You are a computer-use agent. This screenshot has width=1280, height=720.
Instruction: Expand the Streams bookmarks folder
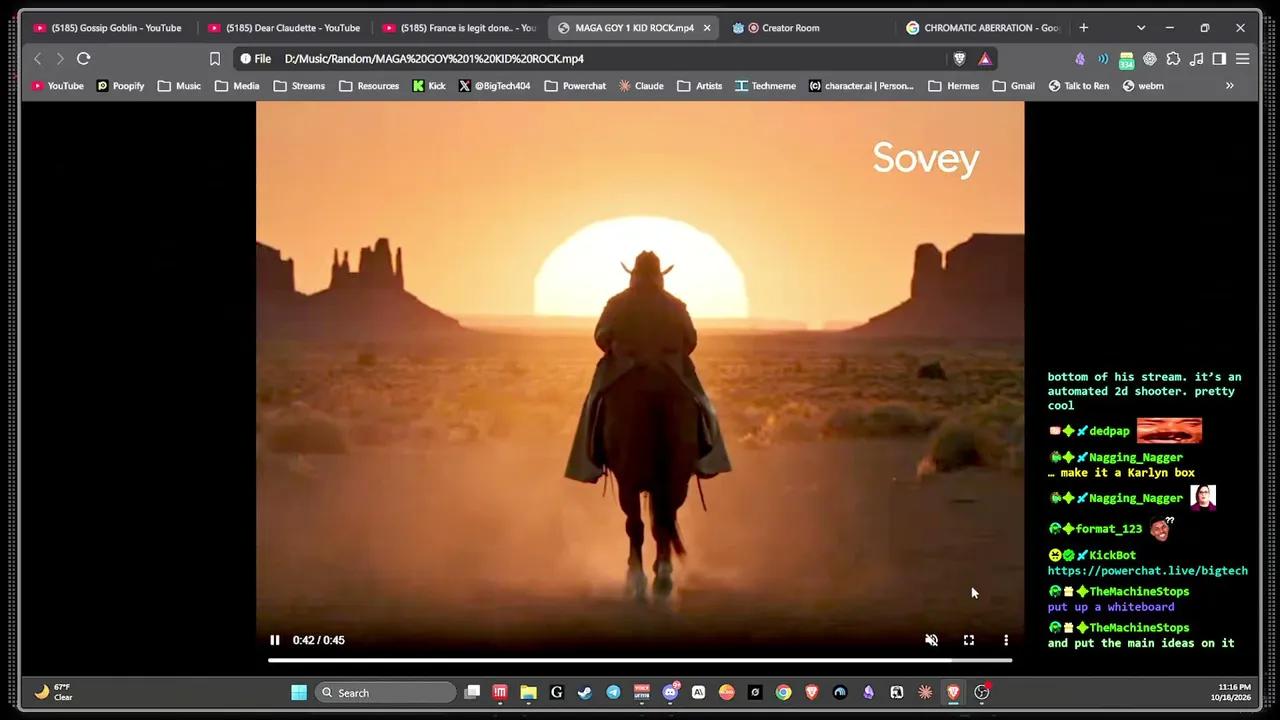pyautogui.click(x=299, y=86)
